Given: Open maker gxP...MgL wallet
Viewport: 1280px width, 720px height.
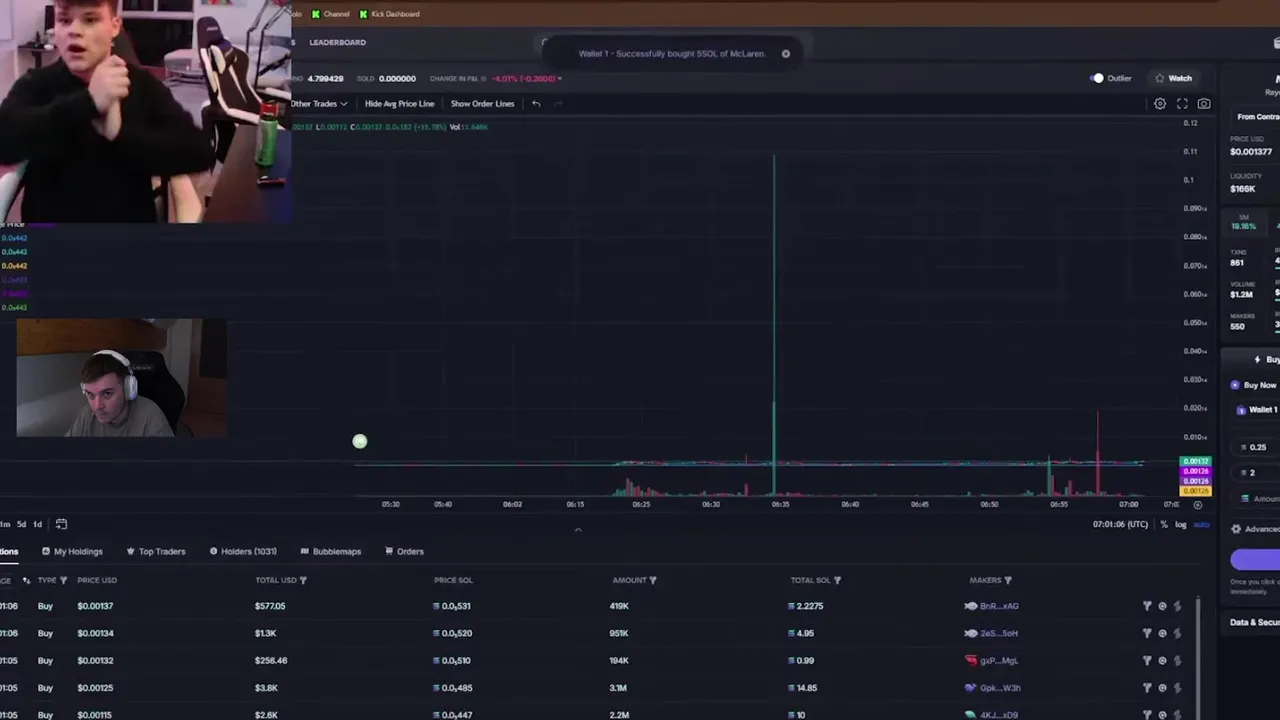Looking at the screenshot, I should [999, 660].
